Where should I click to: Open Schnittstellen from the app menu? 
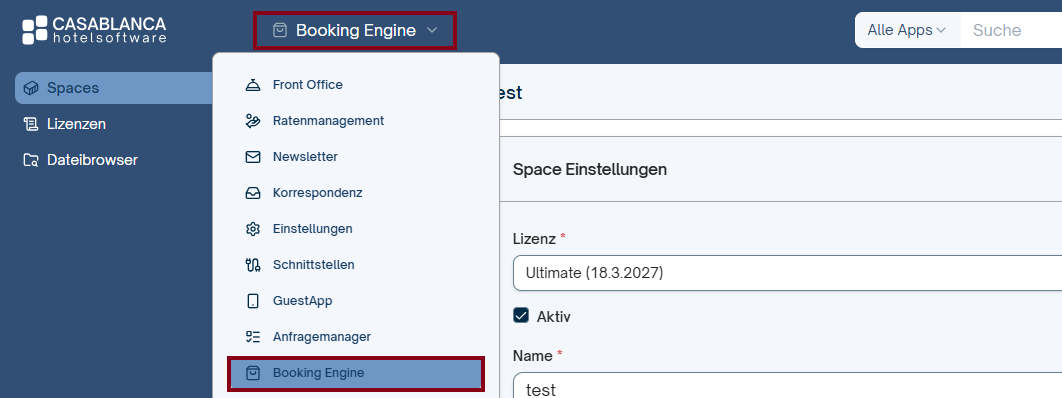click(x=356, y=265)
